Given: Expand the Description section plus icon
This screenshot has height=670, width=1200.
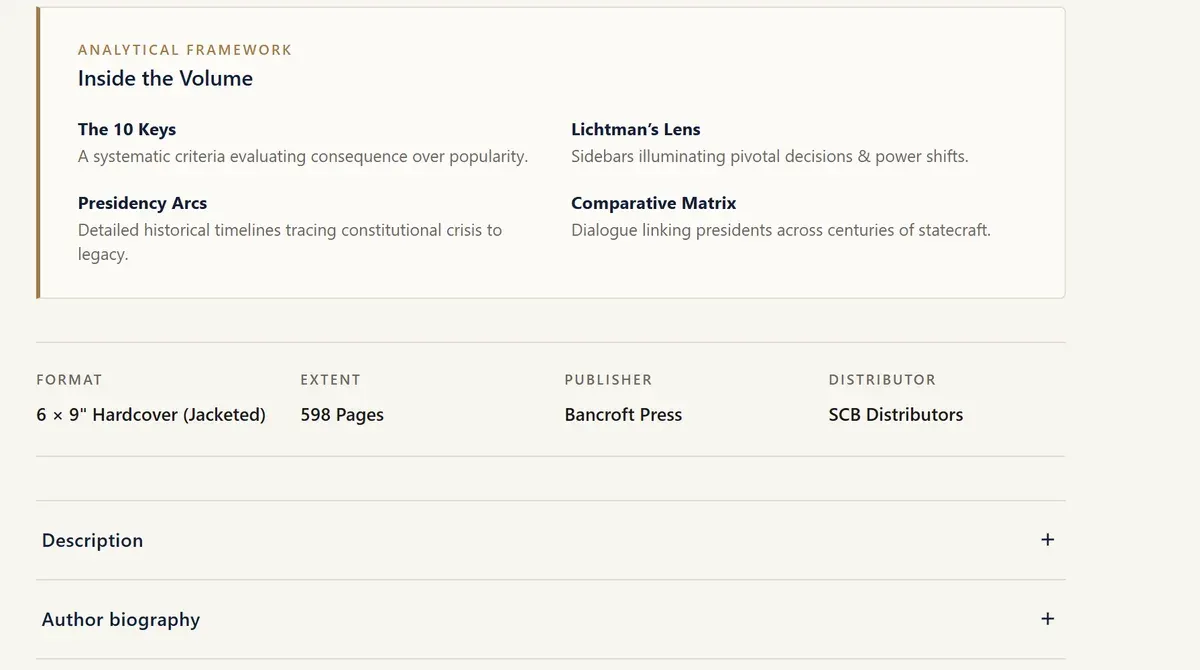Looking at the screenshot, I should point(1047,540).
